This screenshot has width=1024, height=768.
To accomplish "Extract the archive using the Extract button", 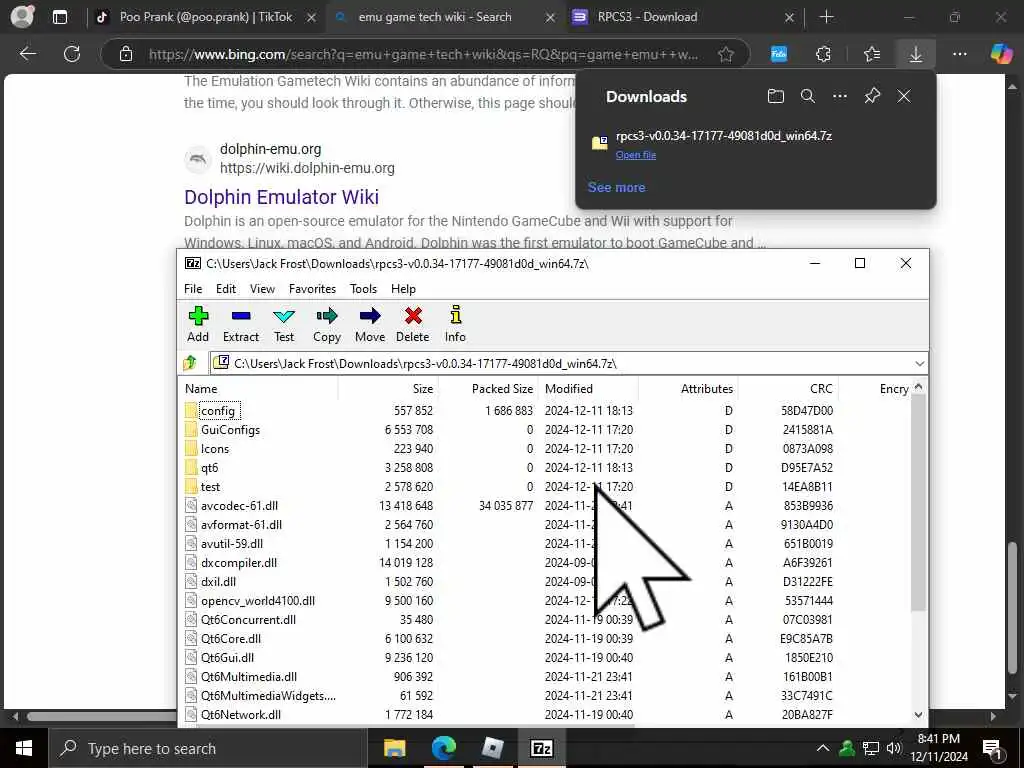I will (x=241, y=324).
